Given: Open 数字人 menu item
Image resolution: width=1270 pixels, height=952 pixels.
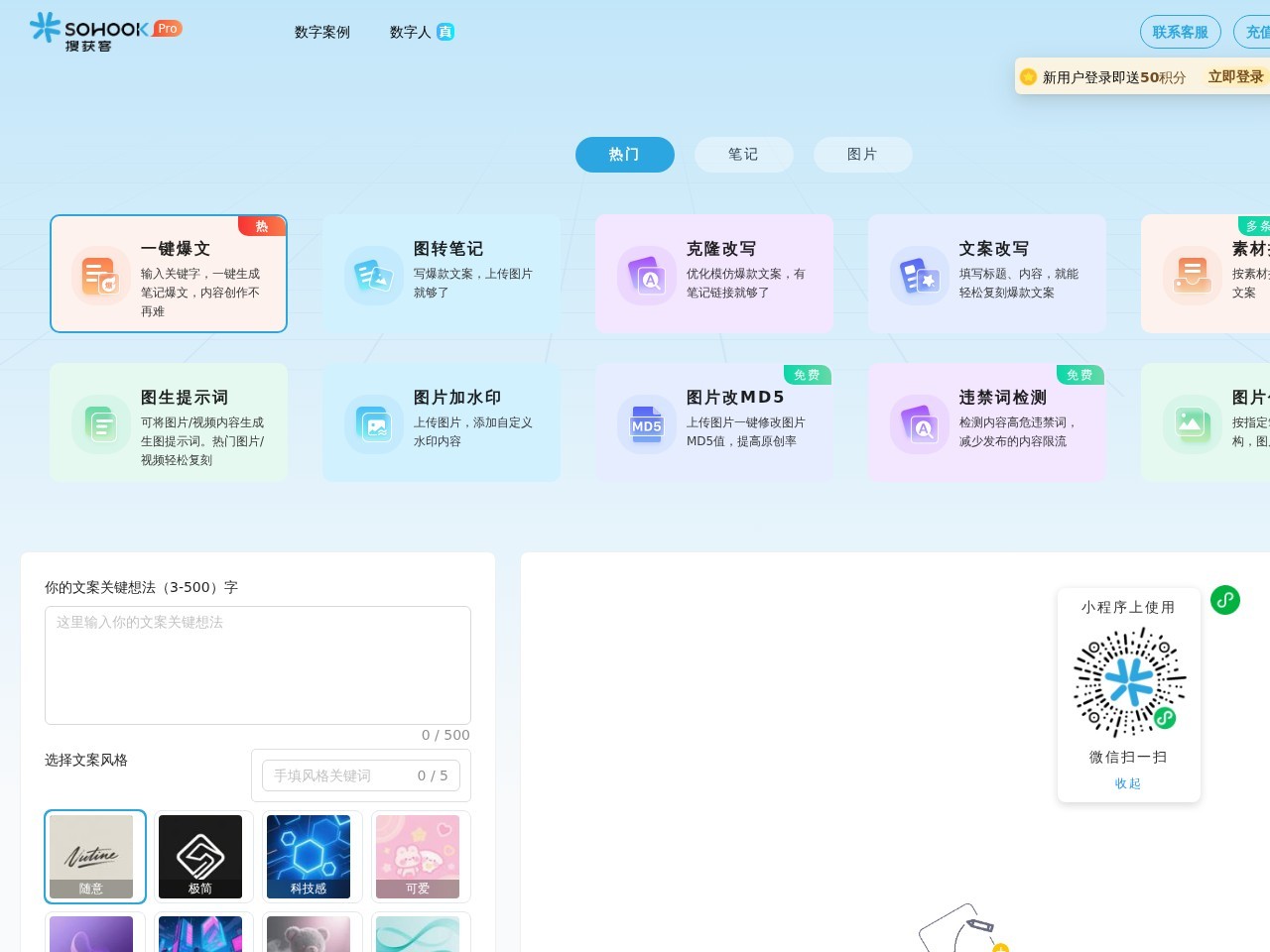Looking at the screenshot, I should click(410, 32).
